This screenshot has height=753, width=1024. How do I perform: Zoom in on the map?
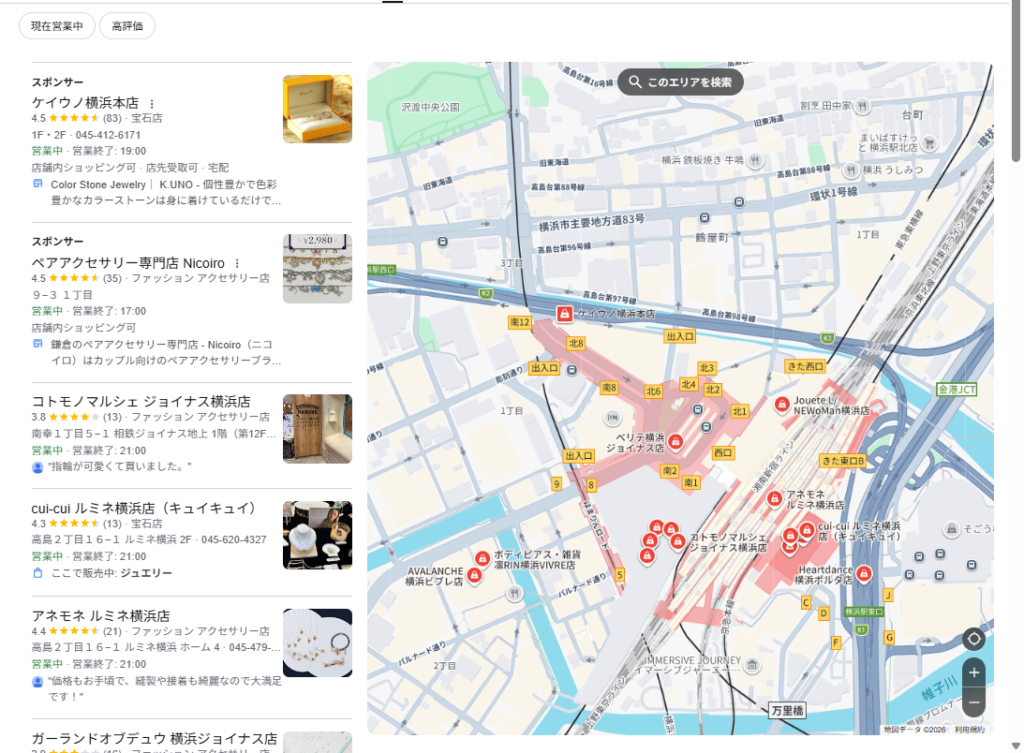tap(974, 673)
